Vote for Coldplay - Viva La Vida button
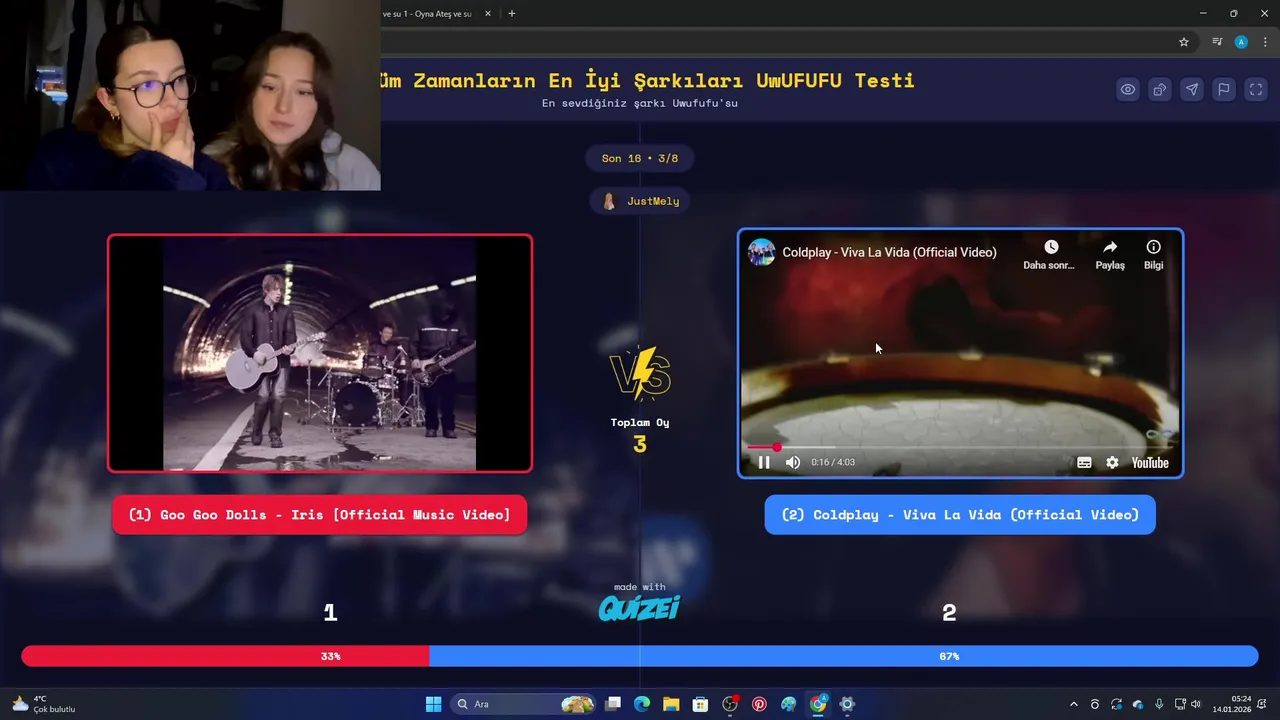Screen dimensions: 1280x720 click(960, 514)
